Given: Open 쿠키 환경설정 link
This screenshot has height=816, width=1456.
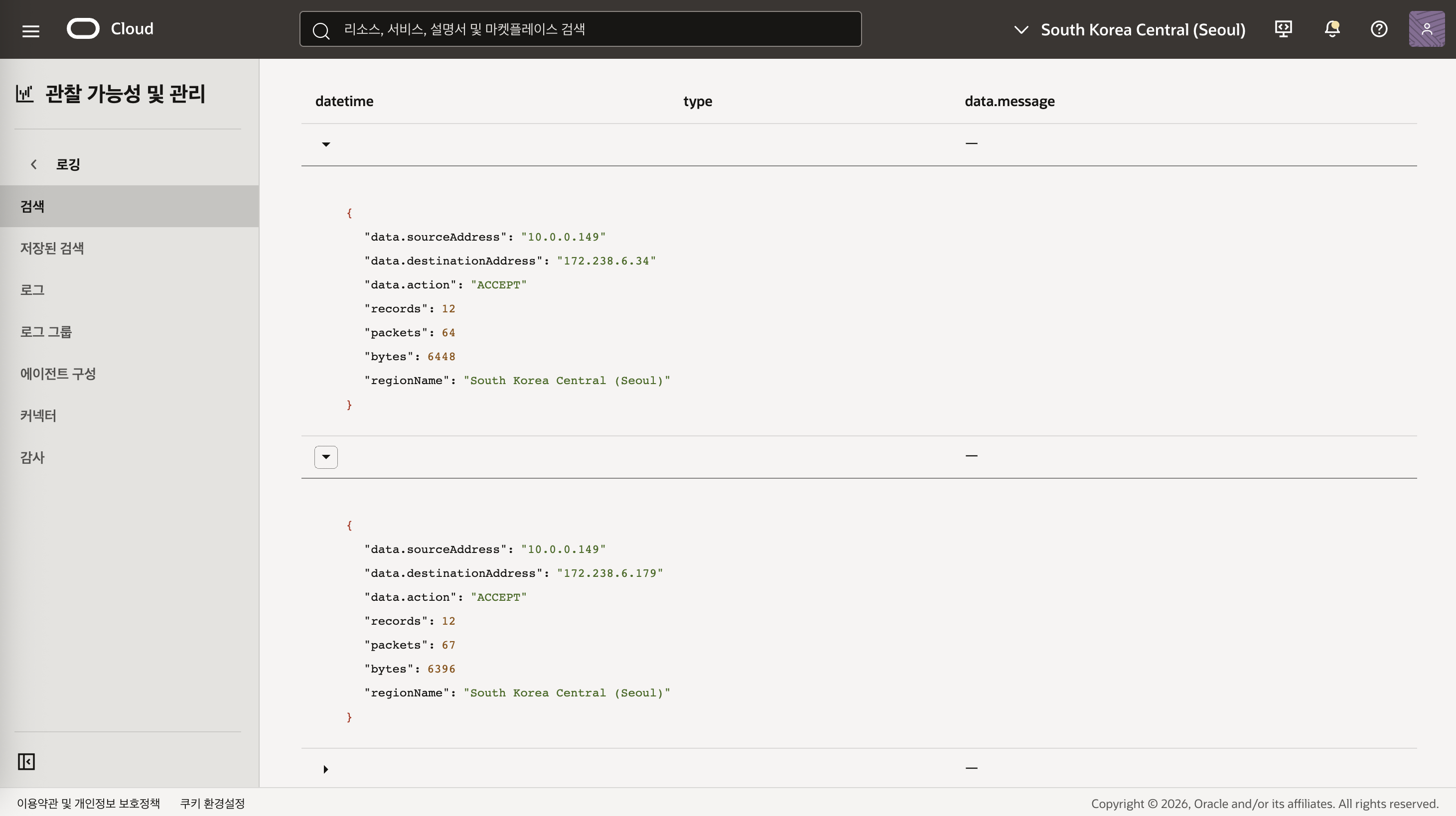Looking at the screenshot, I should pos(213,803).
